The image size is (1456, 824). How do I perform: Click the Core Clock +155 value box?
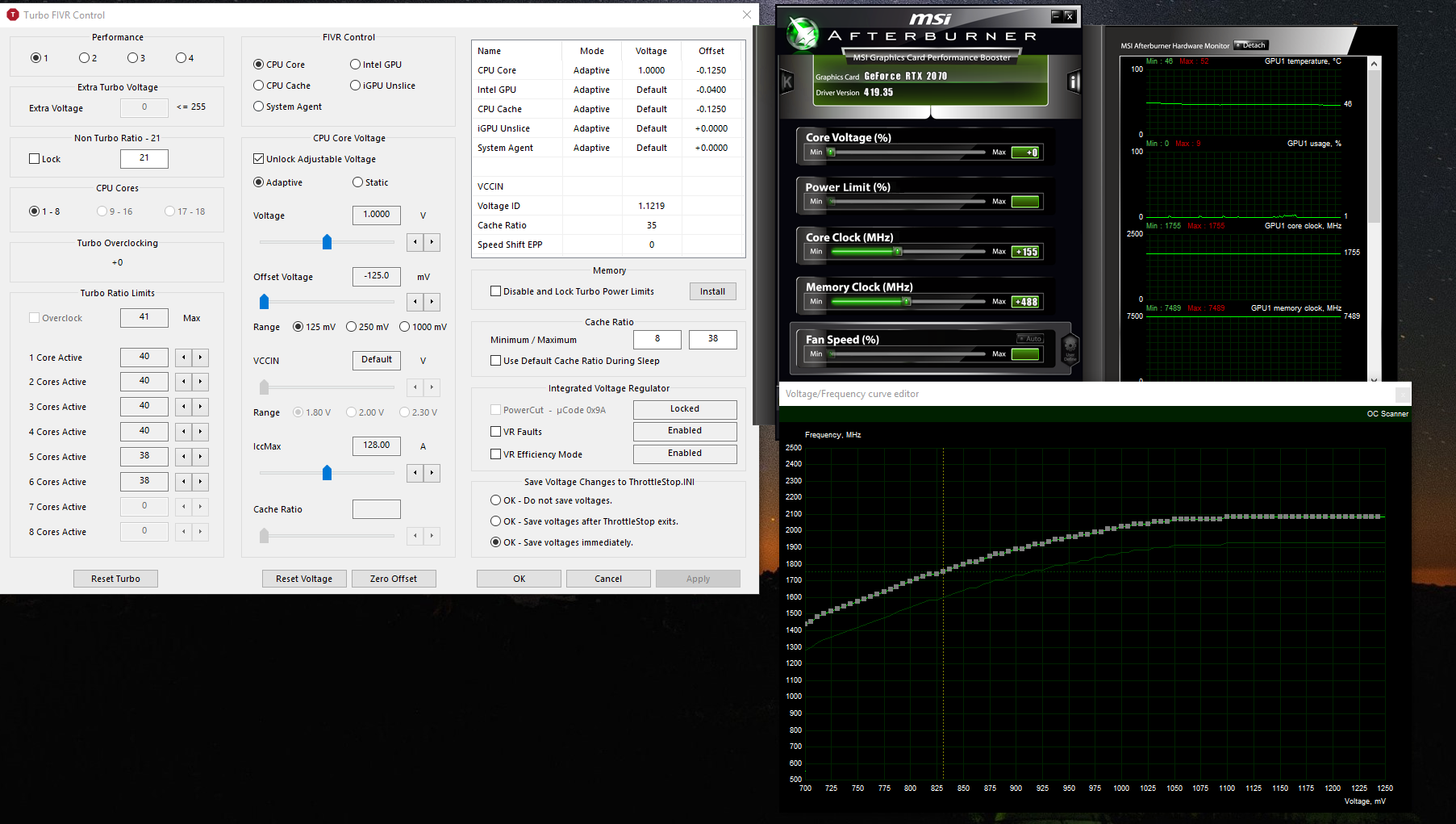[1026, 252]
